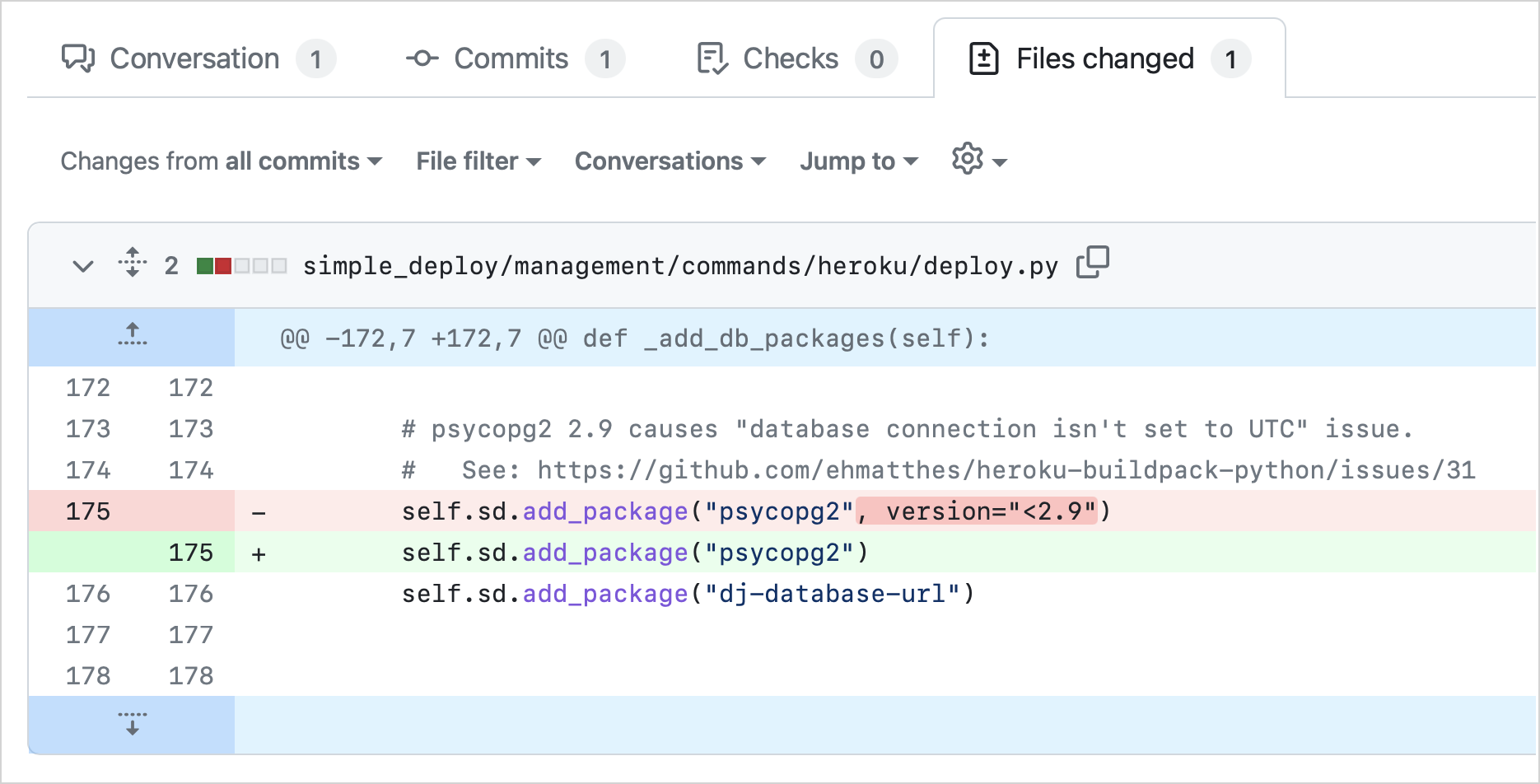Select added line 175 number

(x=191, y=552)
